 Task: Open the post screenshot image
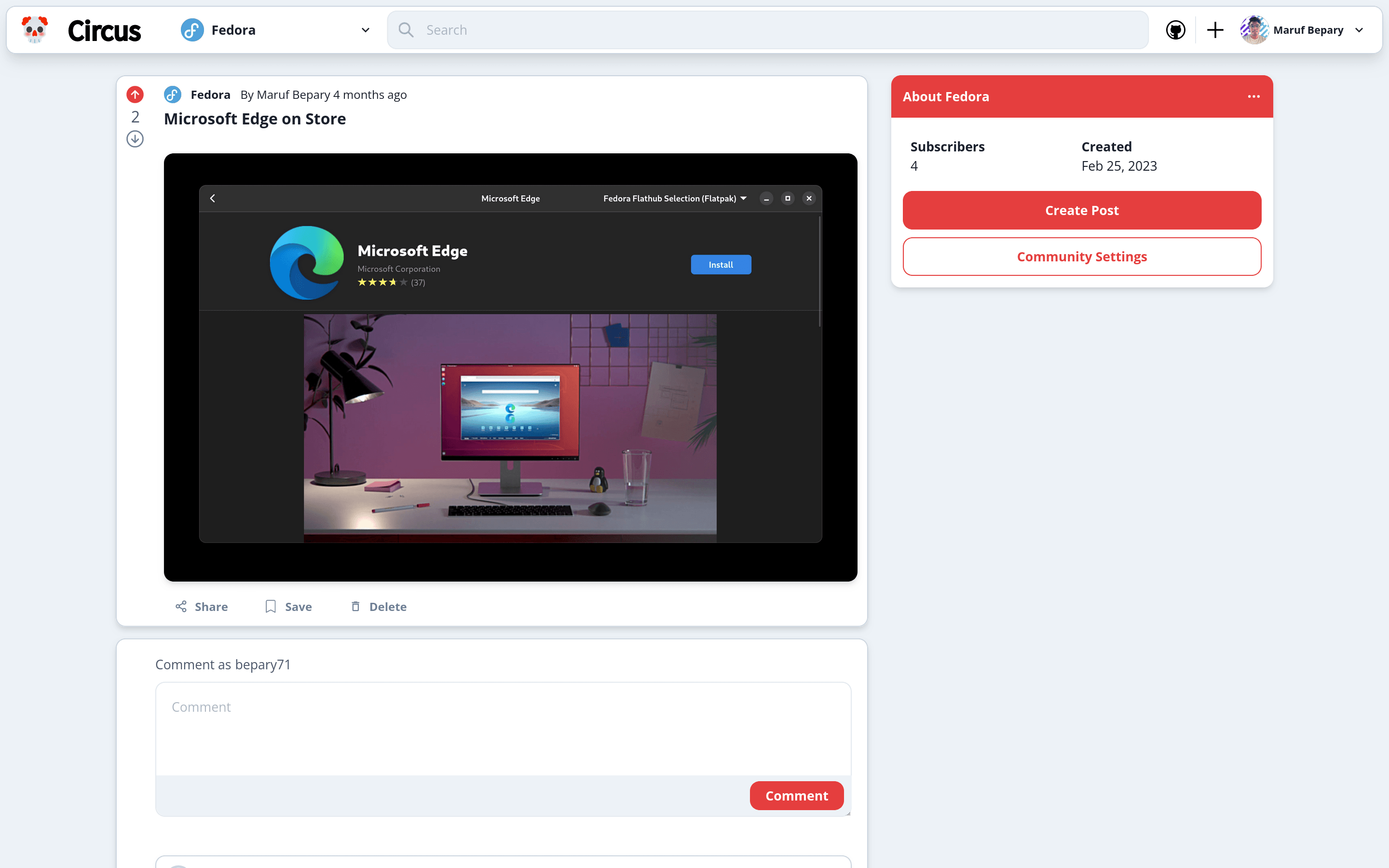510,367
